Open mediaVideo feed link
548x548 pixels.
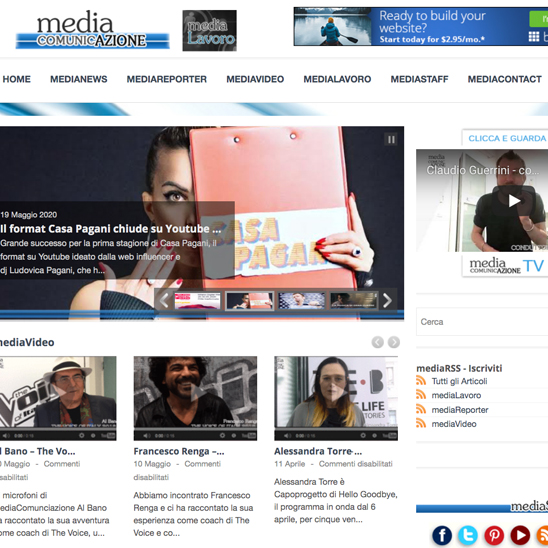click(454, 424)
